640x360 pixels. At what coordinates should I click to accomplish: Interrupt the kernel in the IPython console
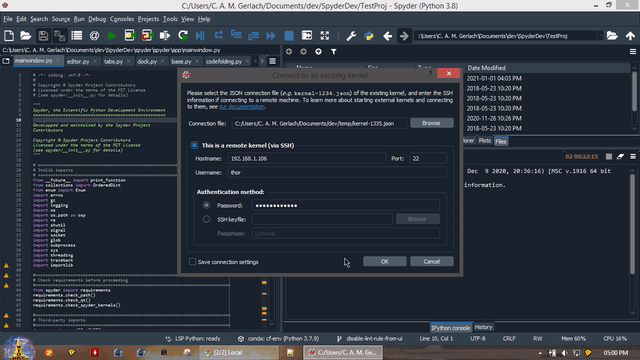coord(609,157)
